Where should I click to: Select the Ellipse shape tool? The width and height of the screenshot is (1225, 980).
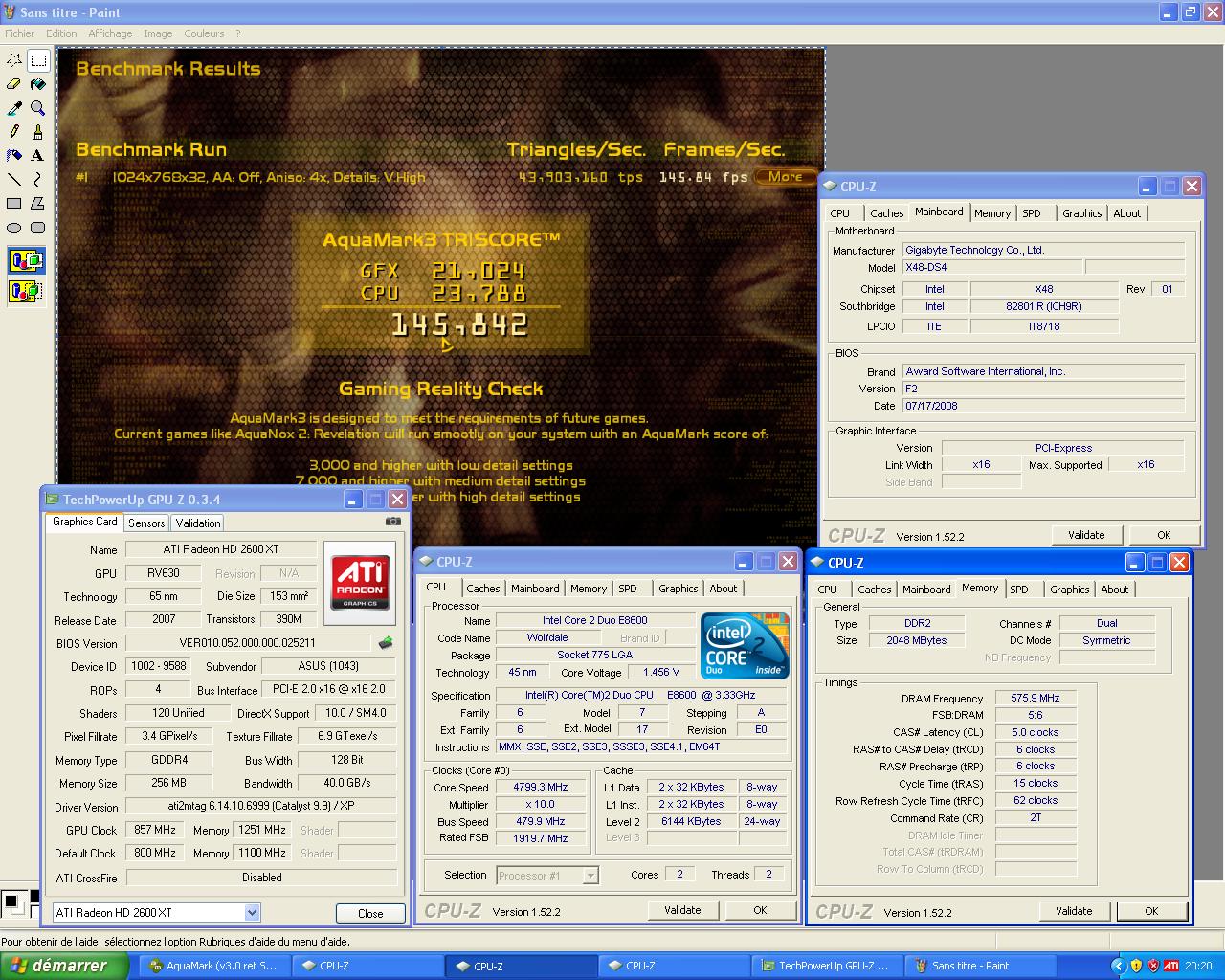click(14, 227)
